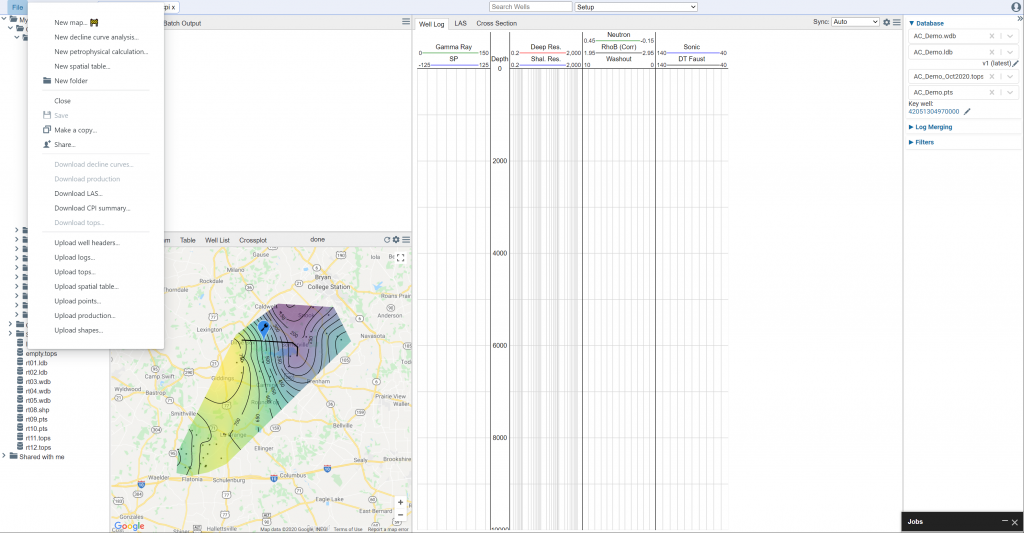Screen dimensions: 1024x533
Task: Click the blue key well map marker
Action: 264,328
